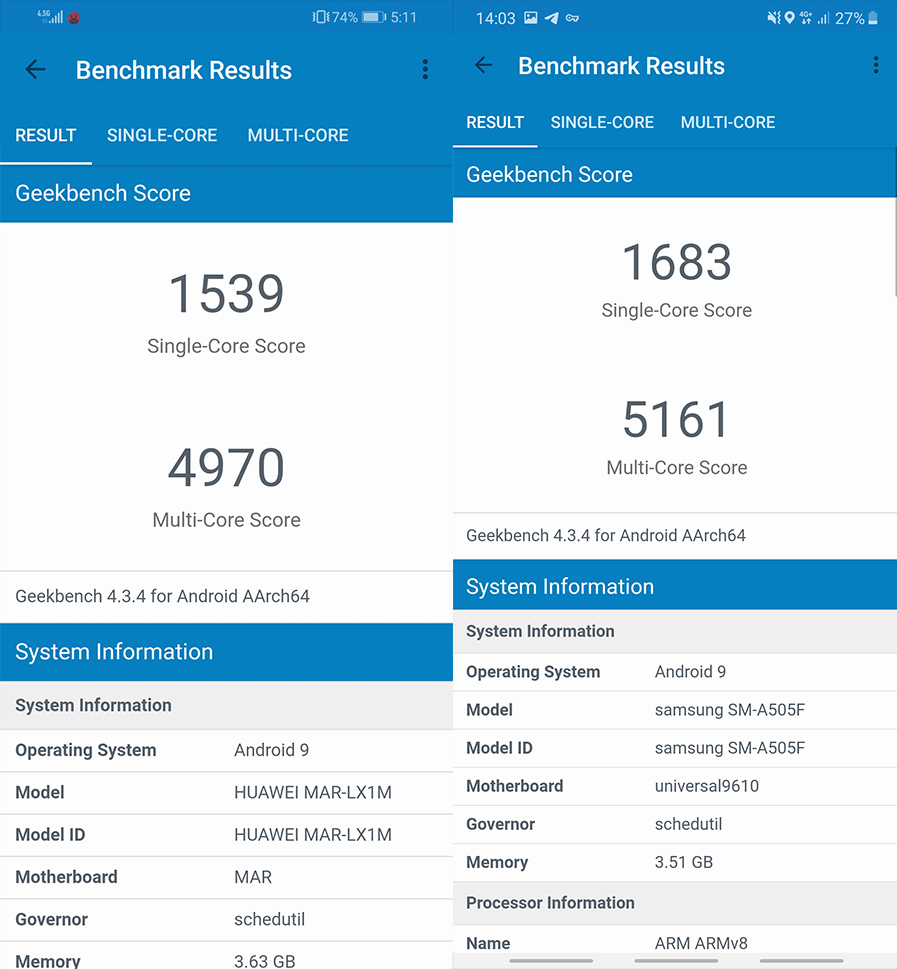Tap single-core score 1683
897x969 pixels.
677,262
